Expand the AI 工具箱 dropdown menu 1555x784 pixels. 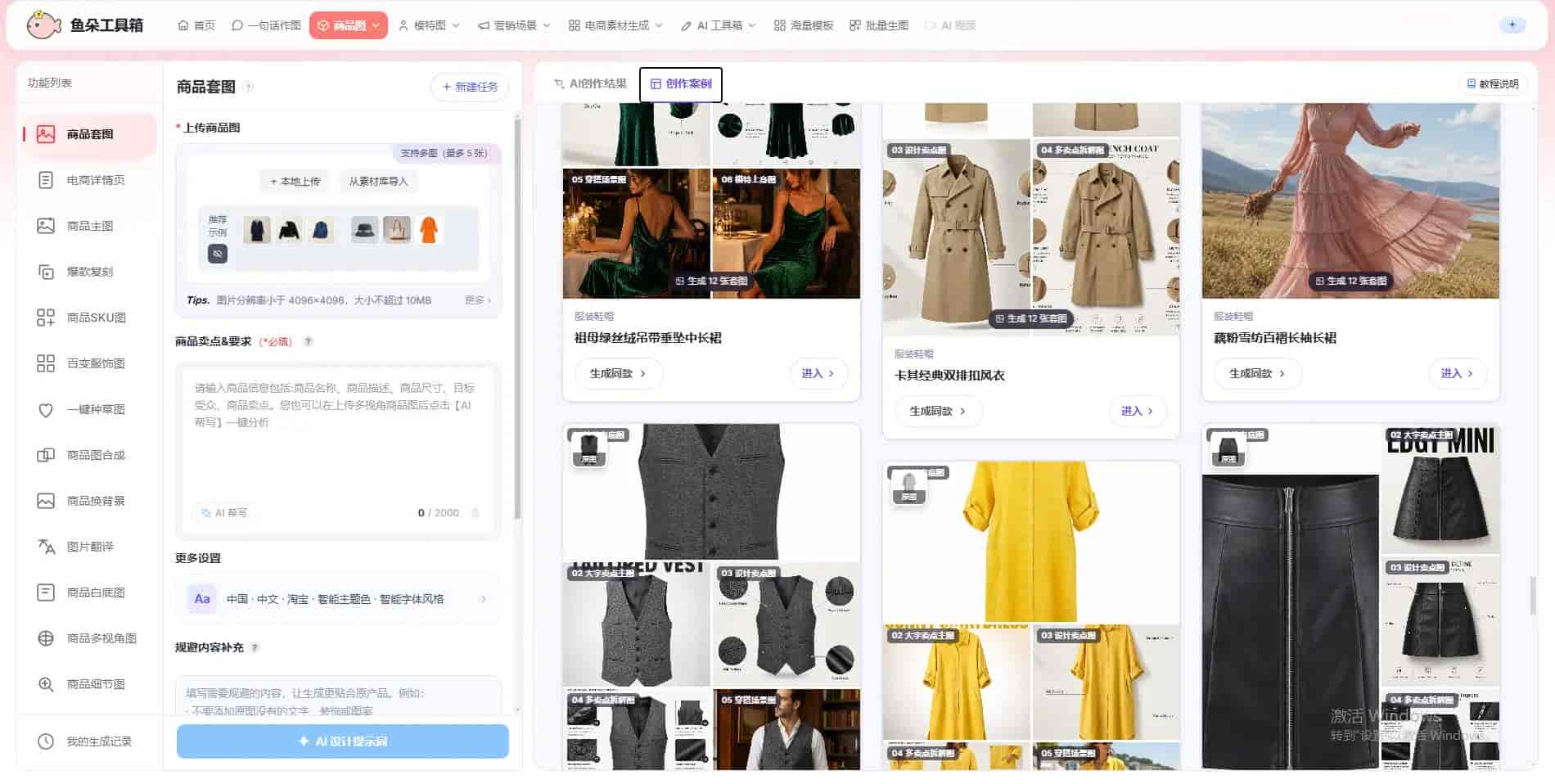[x=719, y=25]
